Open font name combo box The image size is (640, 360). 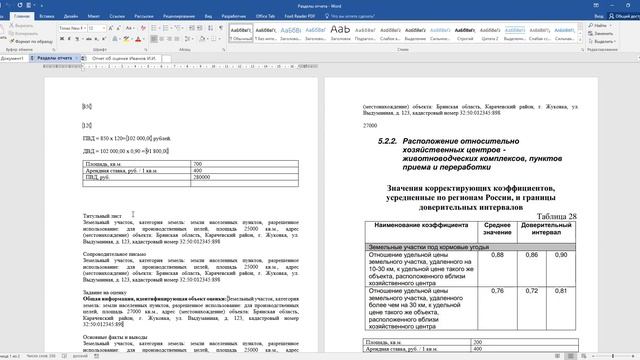[72, 28]
